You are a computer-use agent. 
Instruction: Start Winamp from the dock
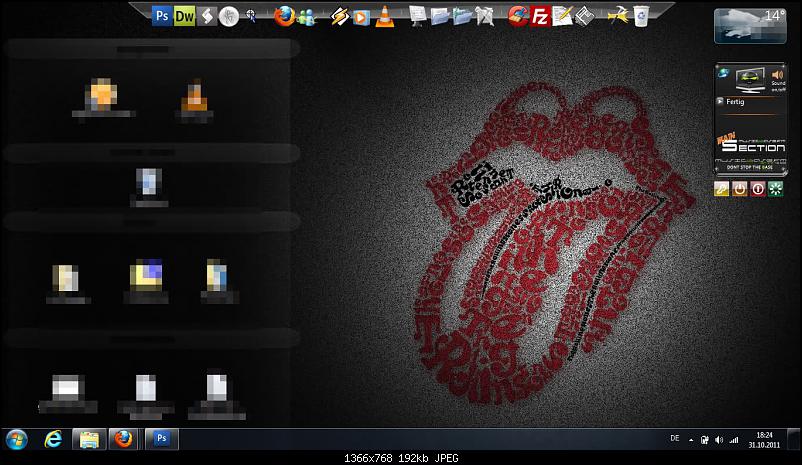339,17
